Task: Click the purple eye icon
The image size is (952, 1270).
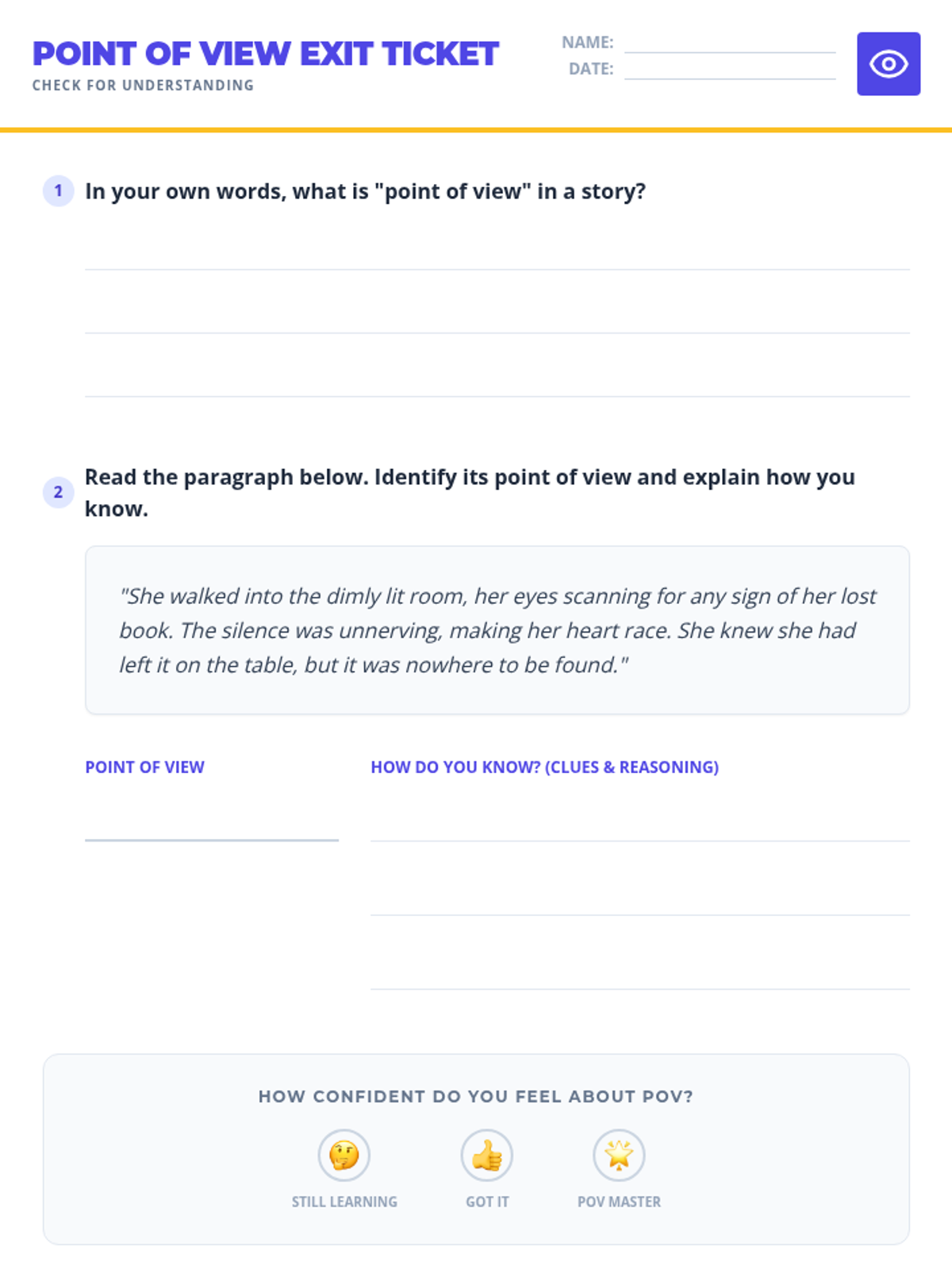Action: tap(888, 64)
